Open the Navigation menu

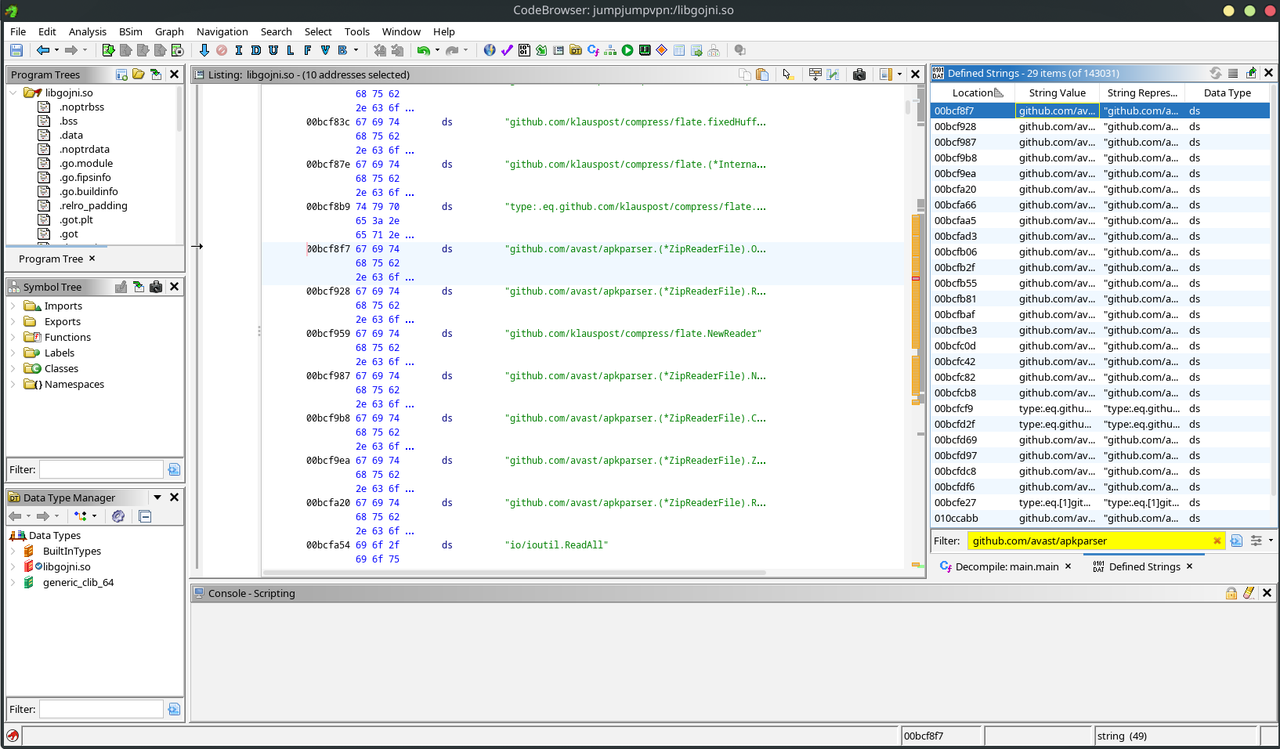click(222, 32)
